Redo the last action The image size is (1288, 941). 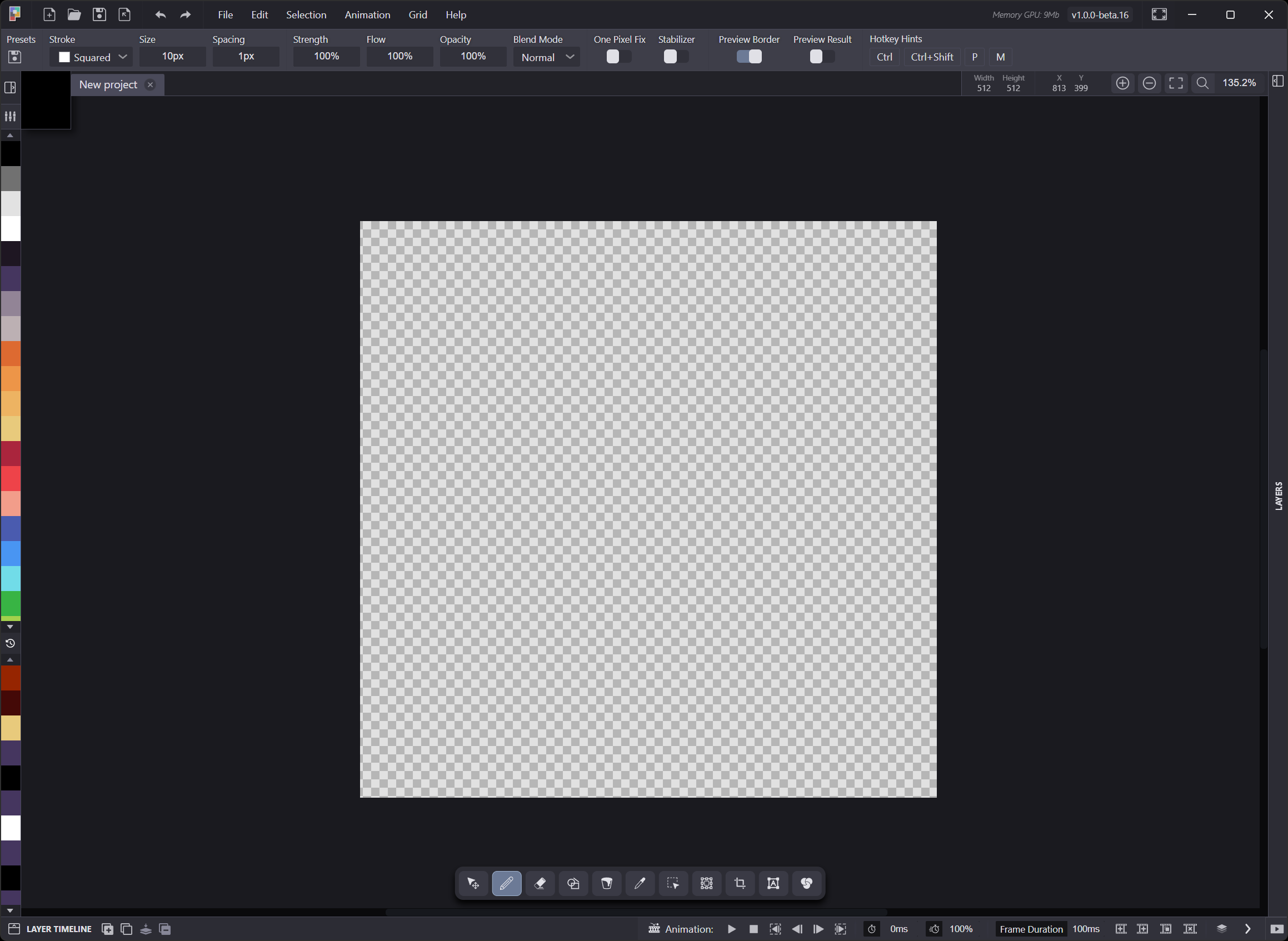coord(186,15)
